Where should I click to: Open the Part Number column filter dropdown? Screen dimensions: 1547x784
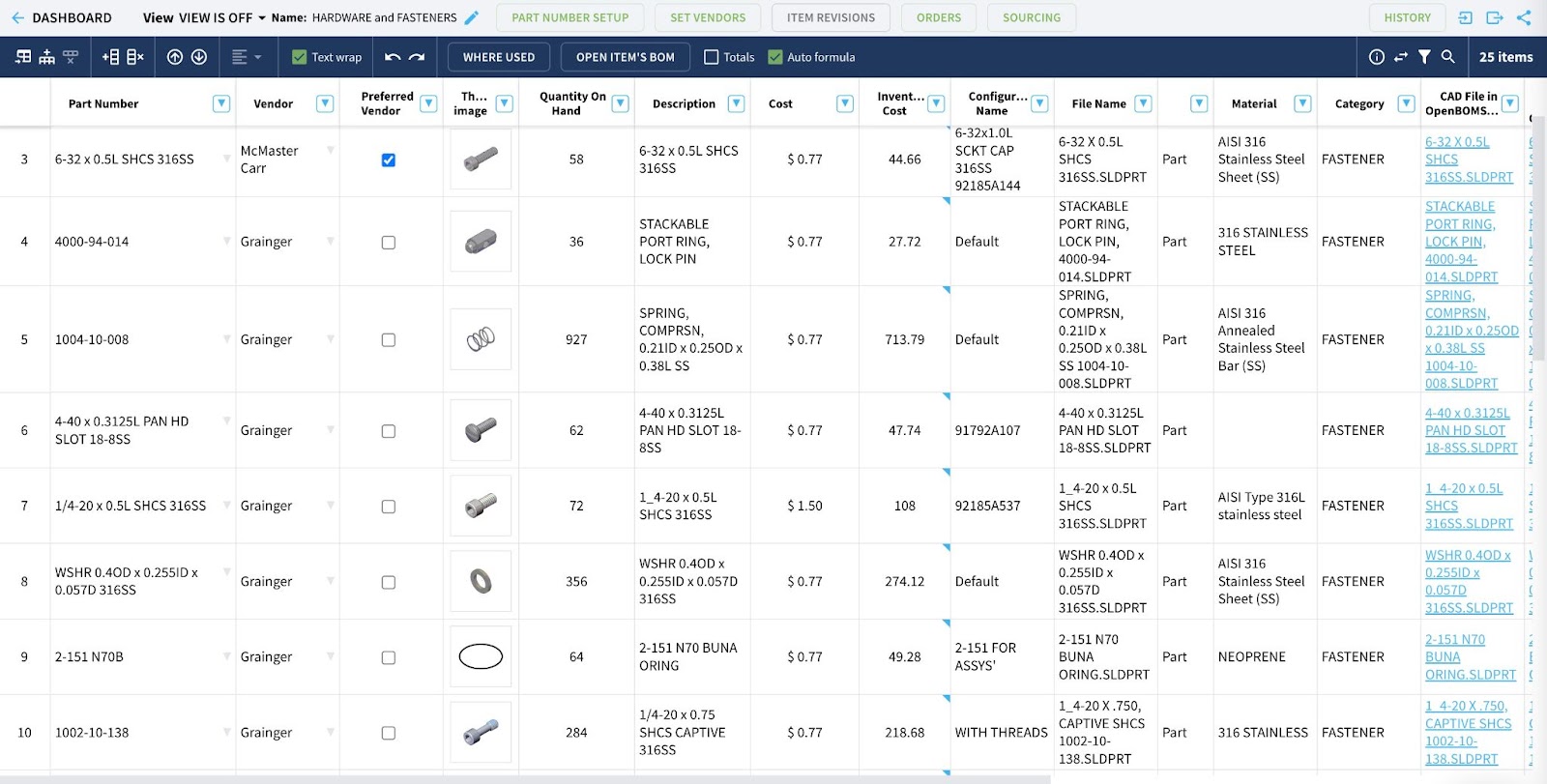pyautogui.click(x=221, y=103)
